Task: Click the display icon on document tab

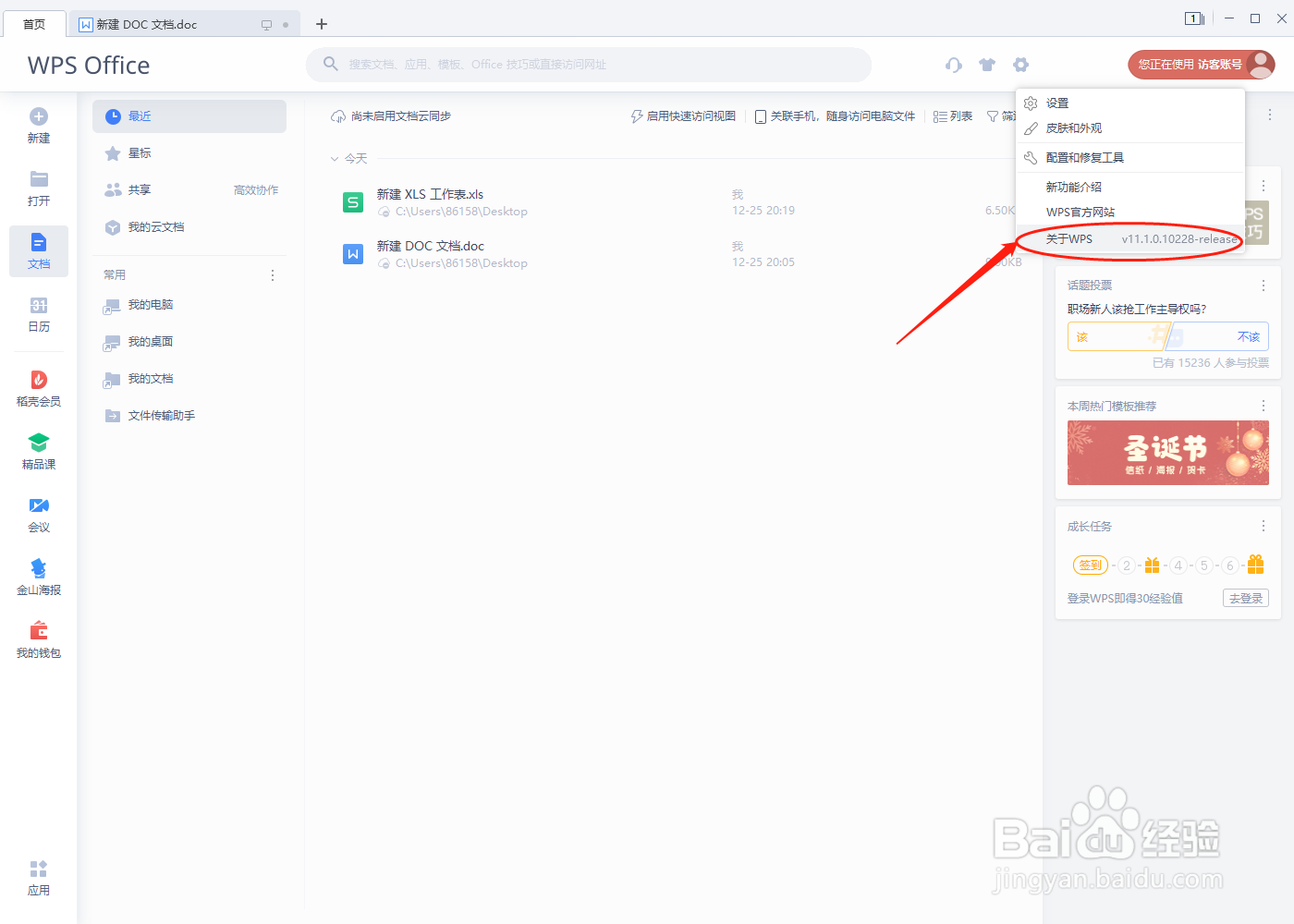Action: click(266, 25)
